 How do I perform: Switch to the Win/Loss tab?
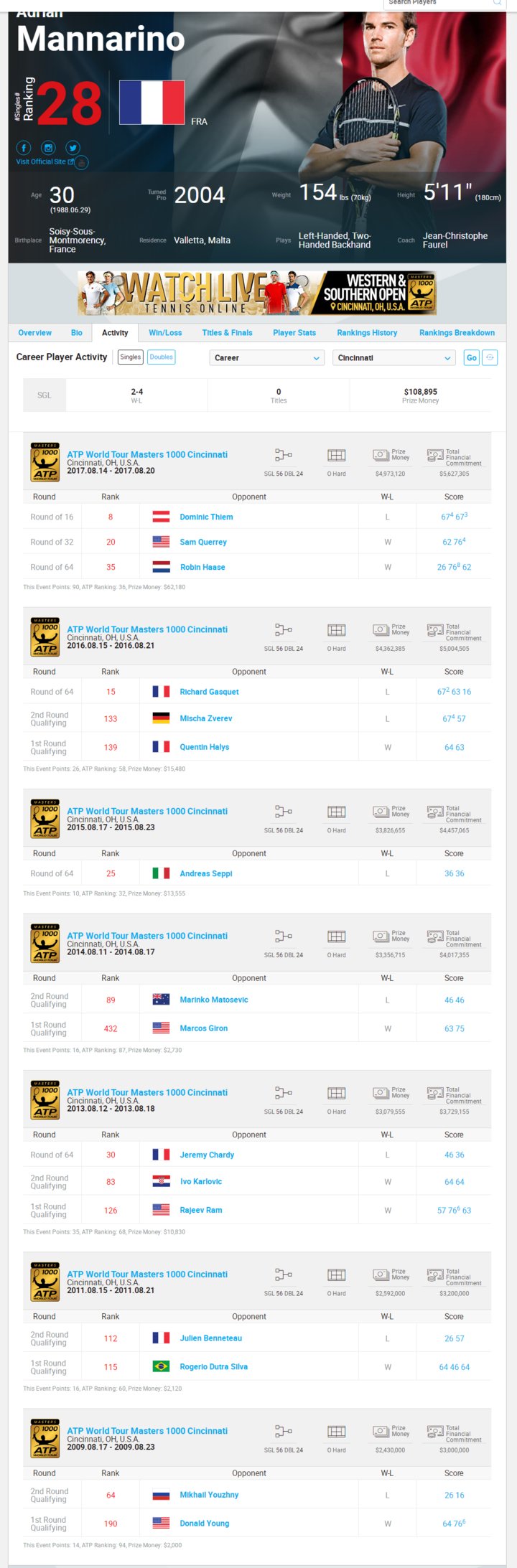click(165, 333)
